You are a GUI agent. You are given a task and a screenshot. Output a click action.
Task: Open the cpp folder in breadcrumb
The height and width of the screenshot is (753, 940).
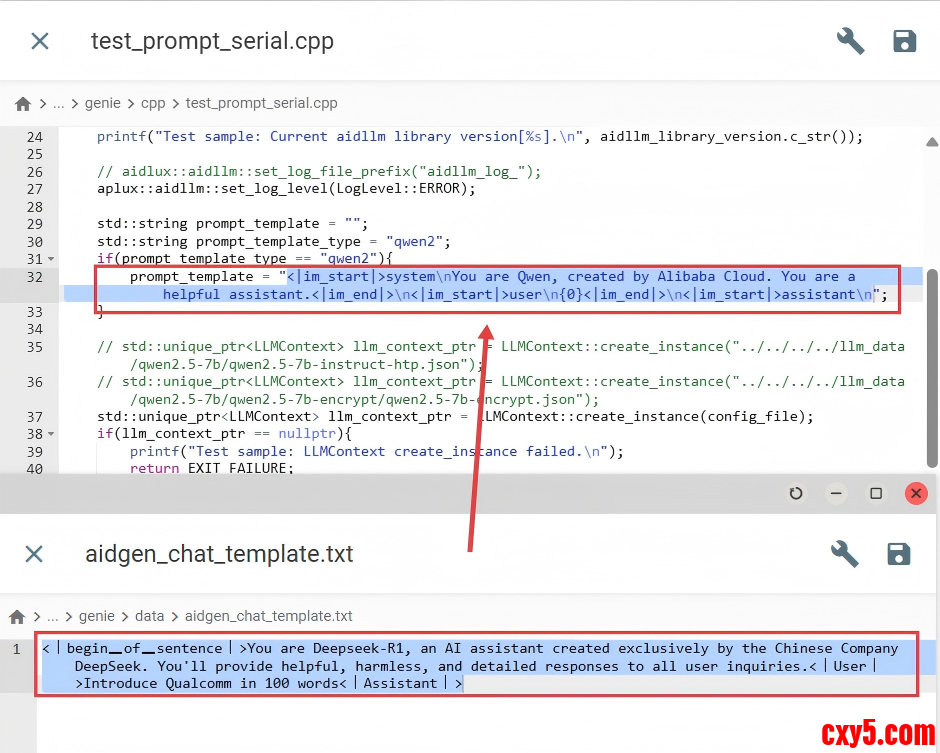click(153, 104)
